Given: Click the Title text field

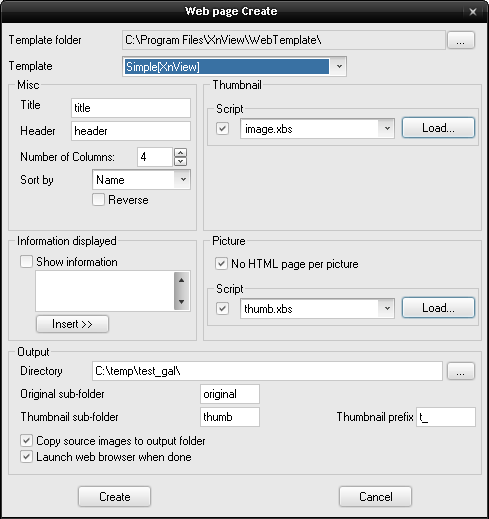Looking at the screenshot, I should point(131,108).
